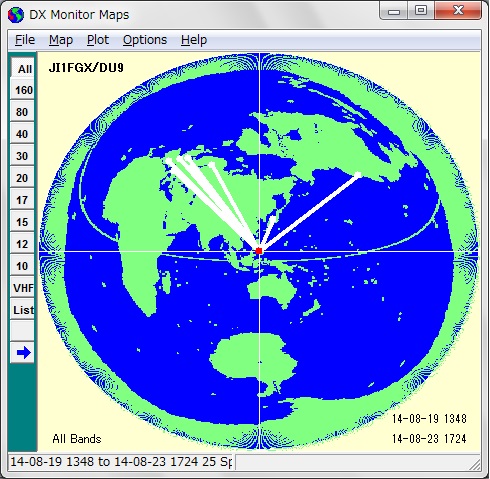Choose the 12 meter band button
Viewport: 490px width, 479px height.
[x=22, y=243]
